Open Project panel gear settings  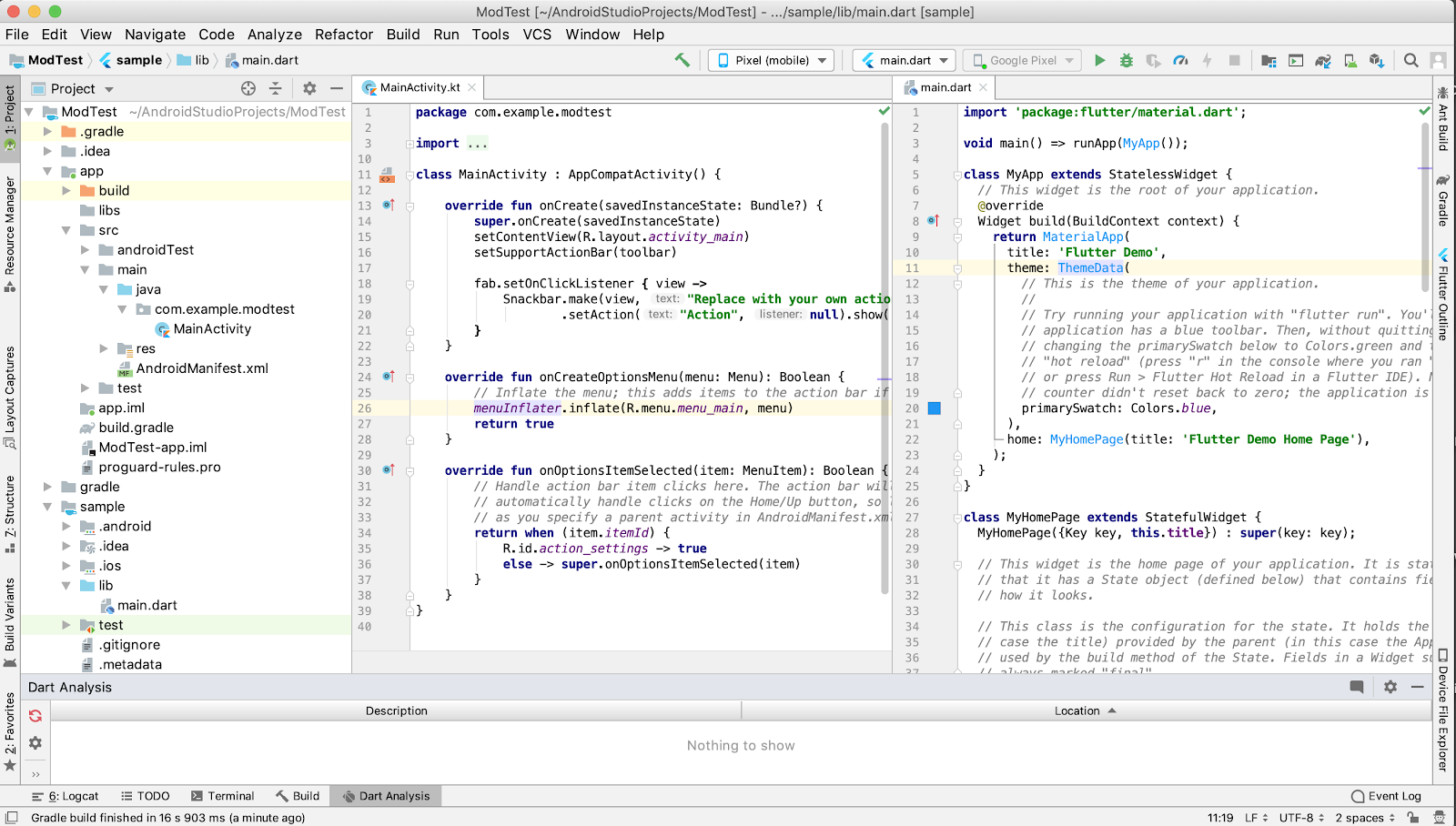[309, 88]
